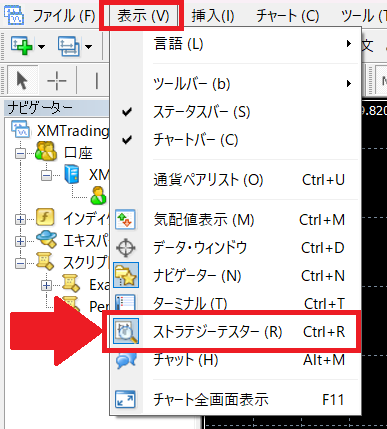The height and width of the screenshot is (429, 387).
Task: Expand the インディケータ tree node
Action: [20, 219]
